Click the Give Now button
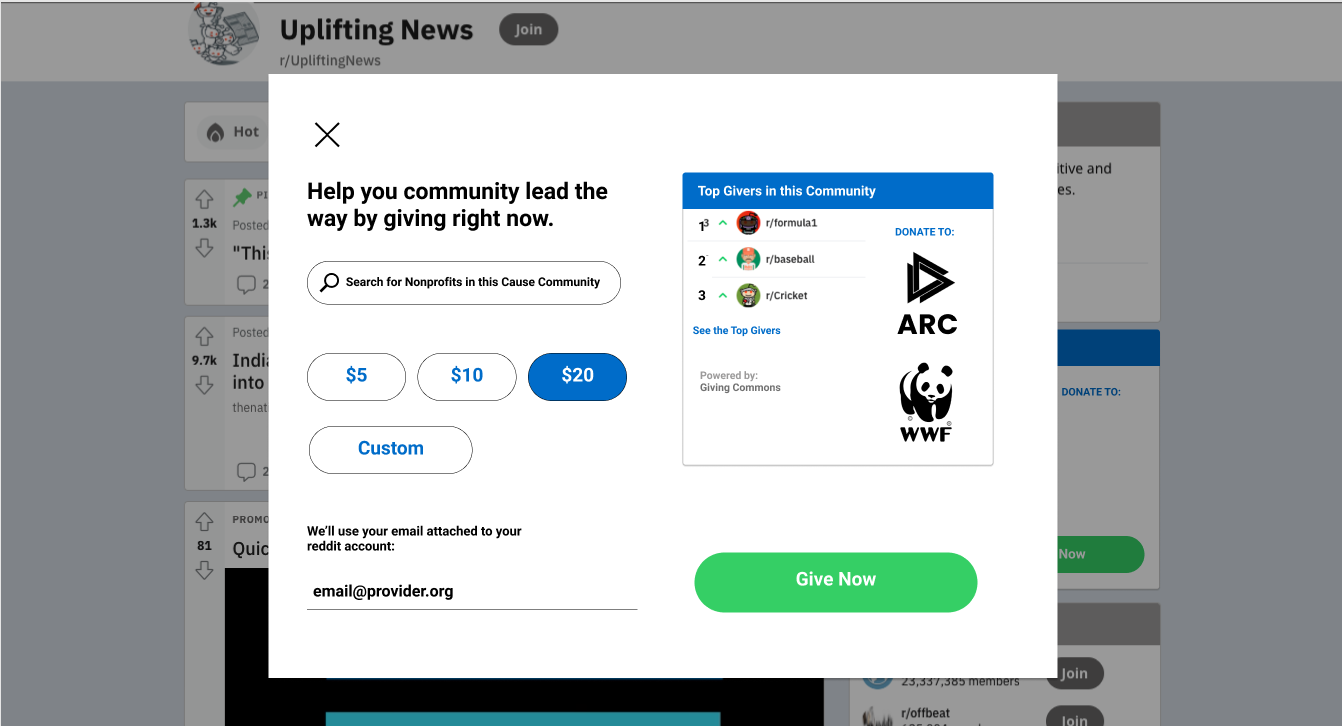 (x=835, y=582)
